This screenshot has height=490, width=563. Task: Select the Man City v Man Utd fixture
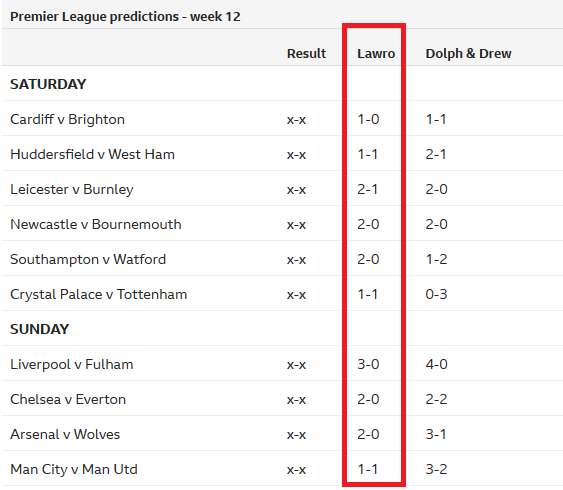click(x=74, y=469)
